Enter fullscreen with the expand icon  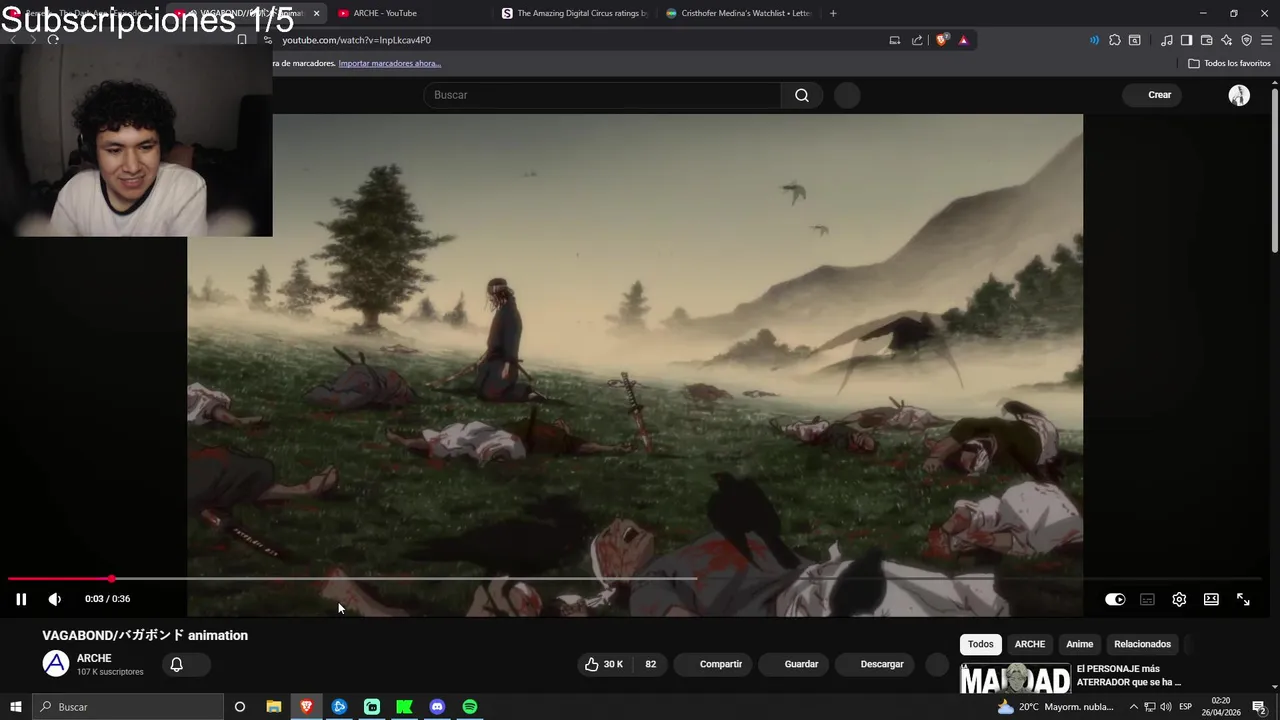(1243, 599)
